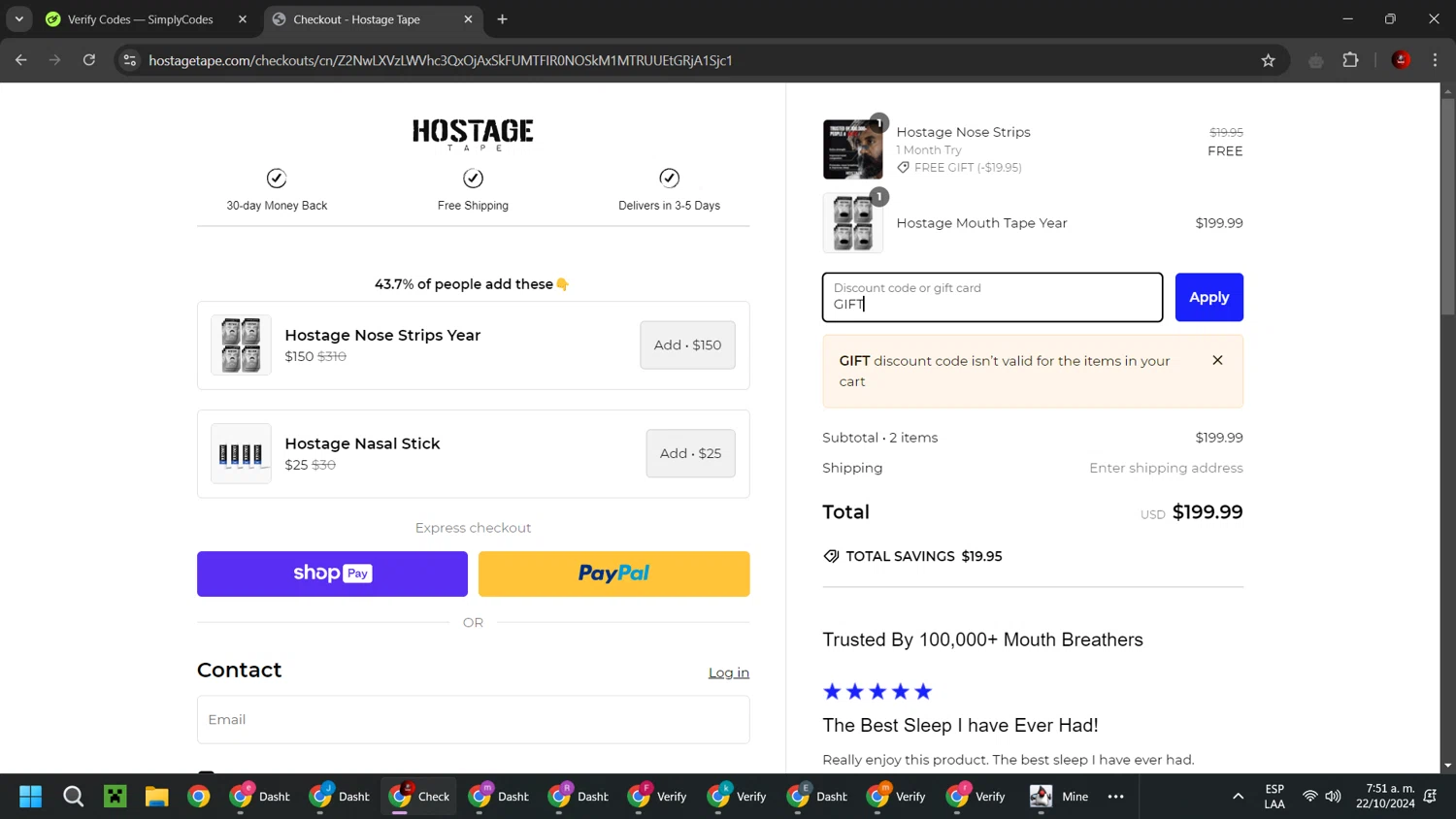Viewport: 1456px width, 819px height.
Task: Close the Checkout - Hostage Tape tab
Action: pos(468,19)
